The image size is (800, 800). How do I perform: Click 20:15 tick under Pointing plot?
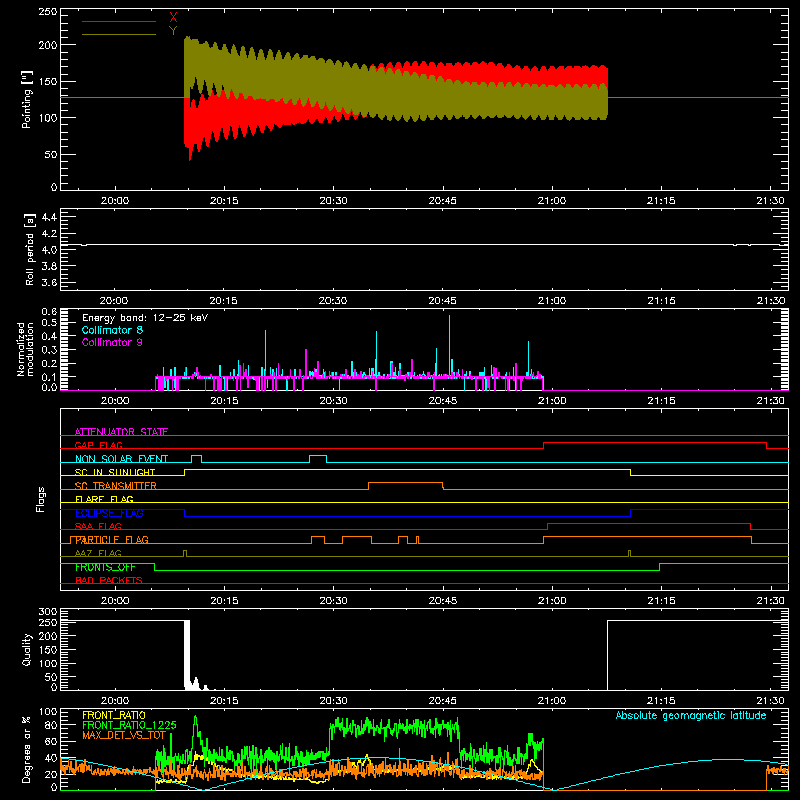click(224, 201)
